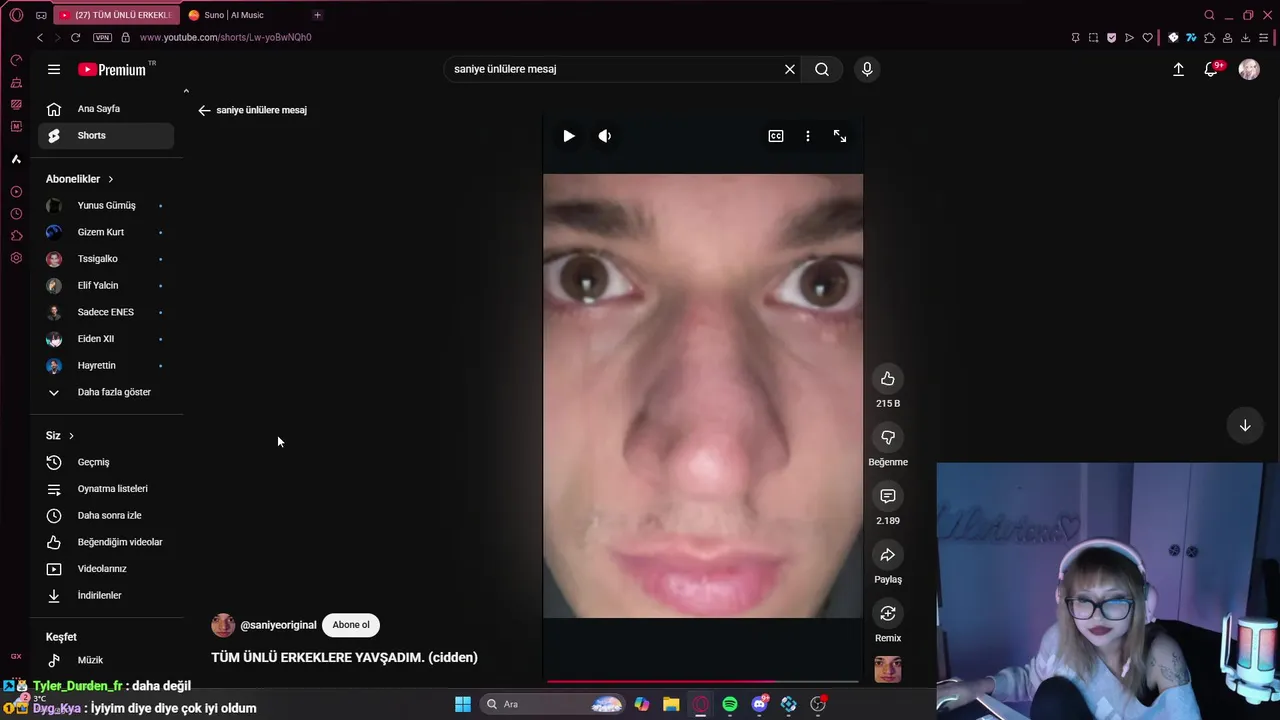Open Remix options for this Short
The width and height of the screenshot is (1280, 720).
click(888, 613)
